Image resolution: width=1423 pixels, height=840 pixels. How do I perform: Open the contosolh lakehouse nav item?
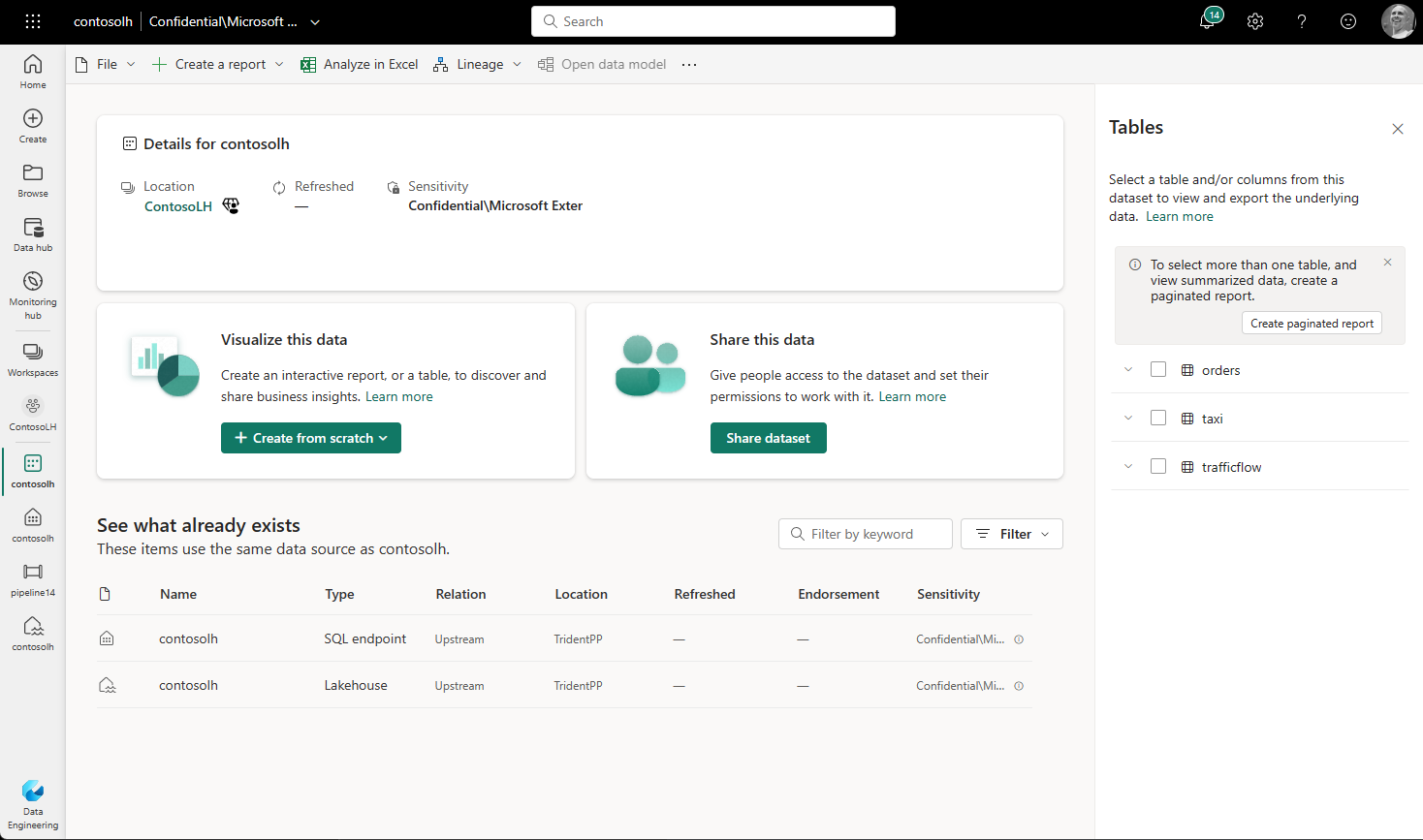coord(33,634)
